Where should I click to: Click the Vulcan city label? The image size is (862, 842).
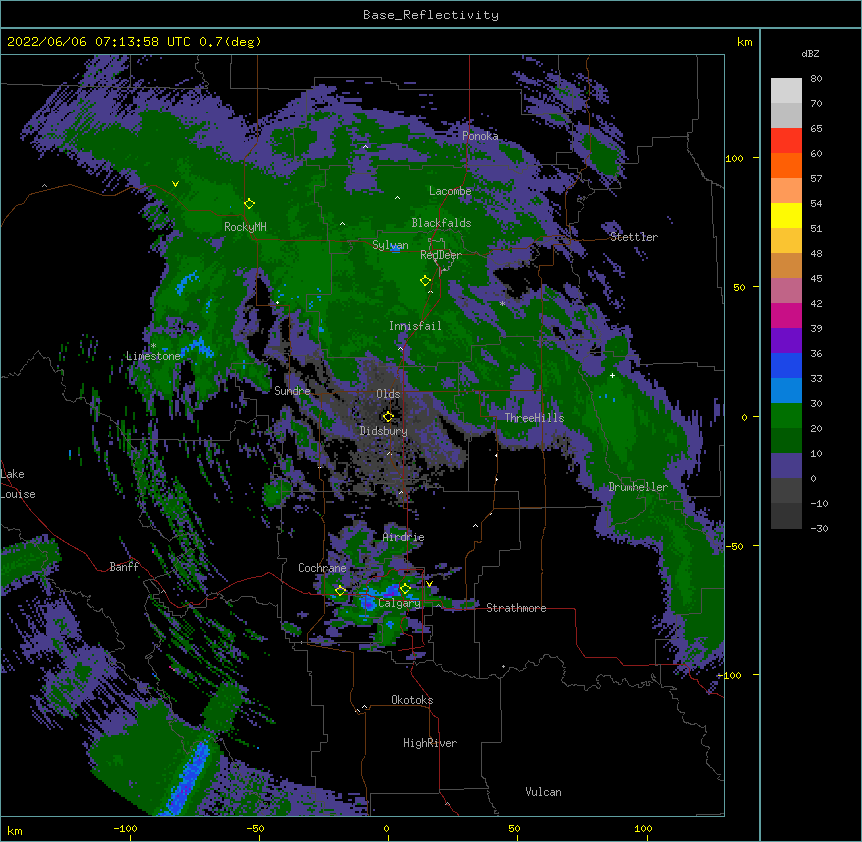pos(543,792)
